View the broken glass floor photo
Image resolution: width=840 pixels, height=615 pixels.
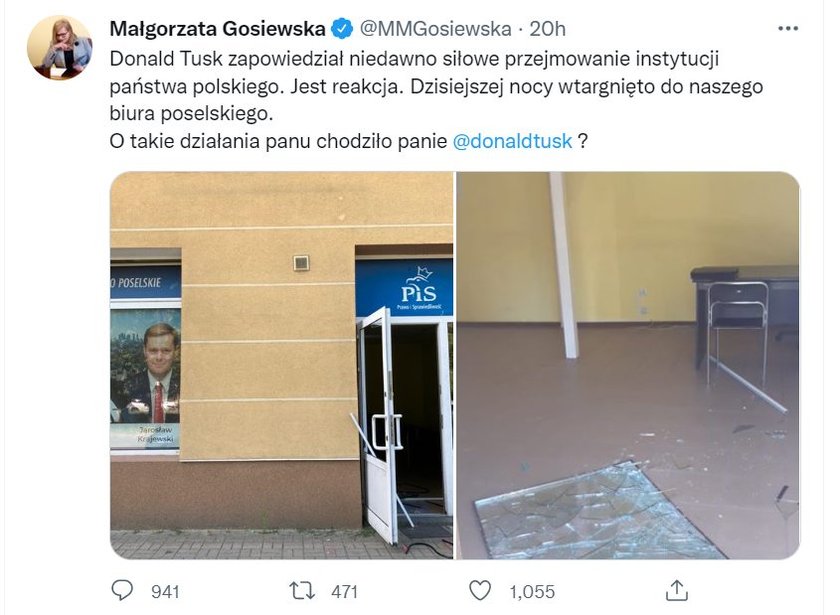coord(628,365)
